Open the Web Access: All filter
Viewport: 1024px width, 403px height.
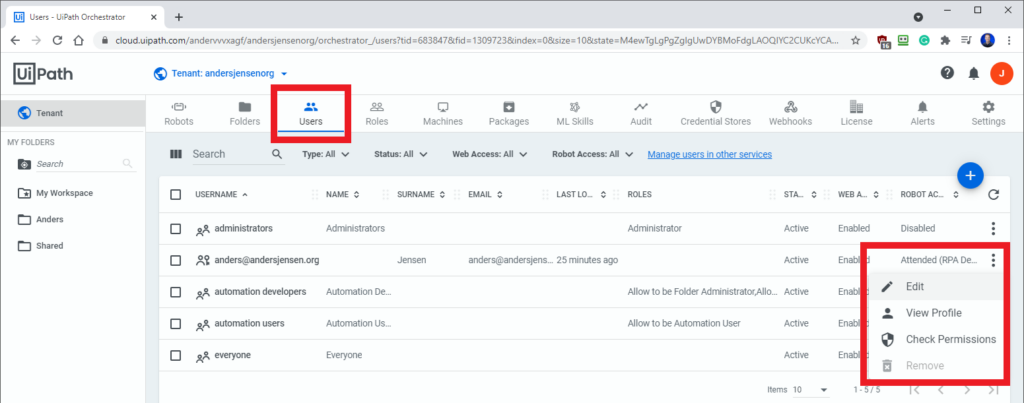point(491,155)
